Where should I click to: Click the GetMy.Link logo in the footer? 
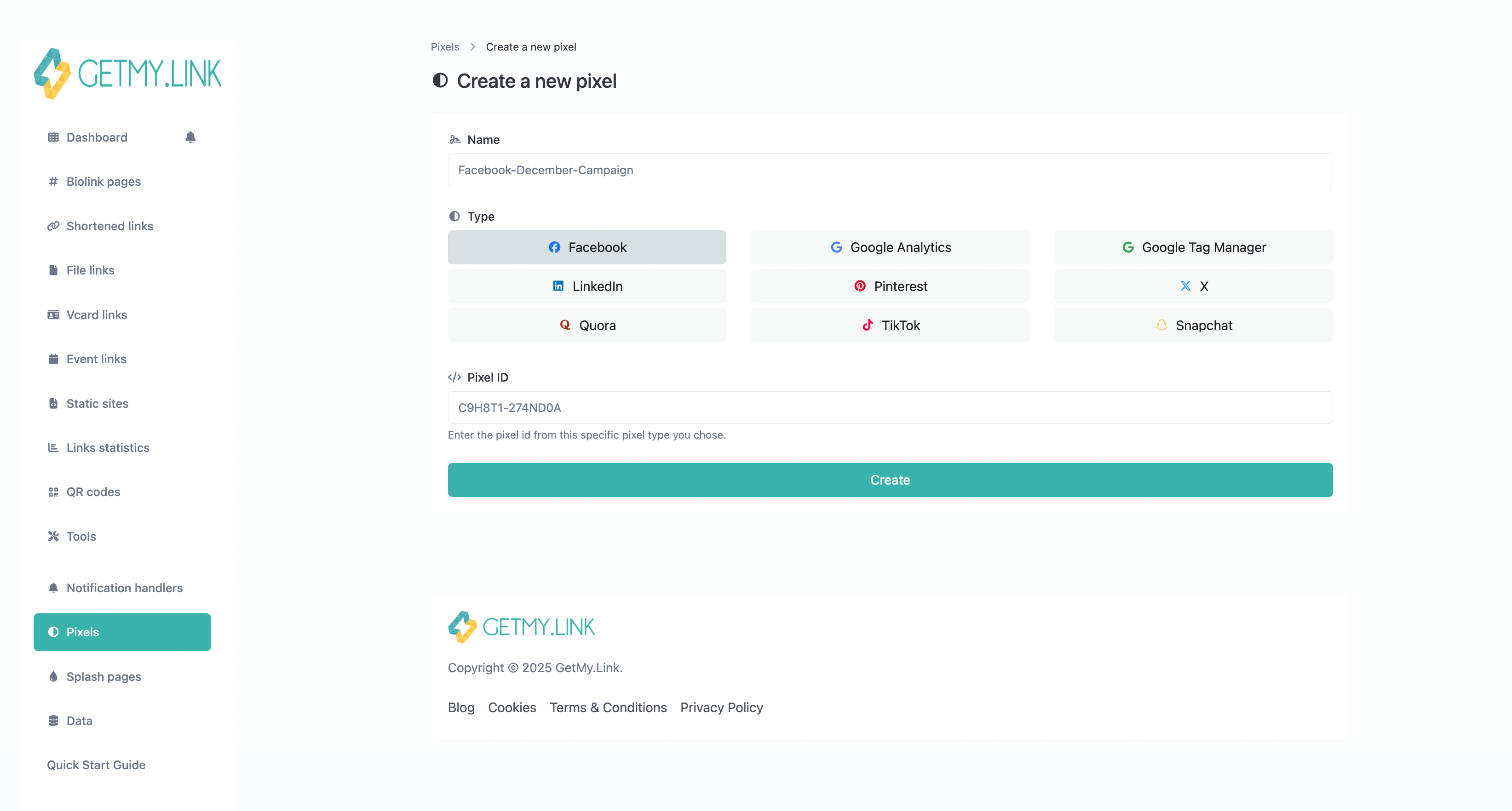point(521,627)
